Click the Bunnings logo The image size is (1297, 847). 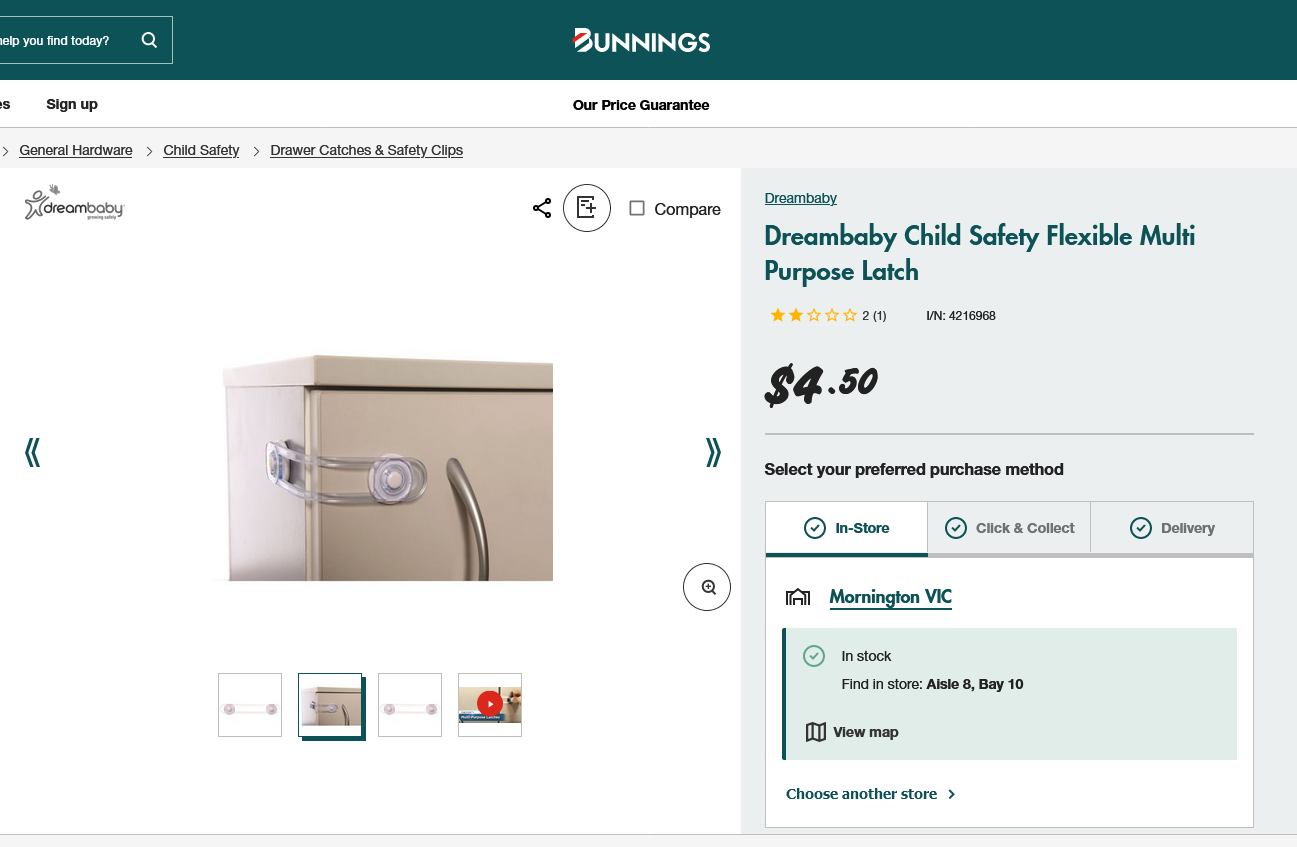[641, 41]
